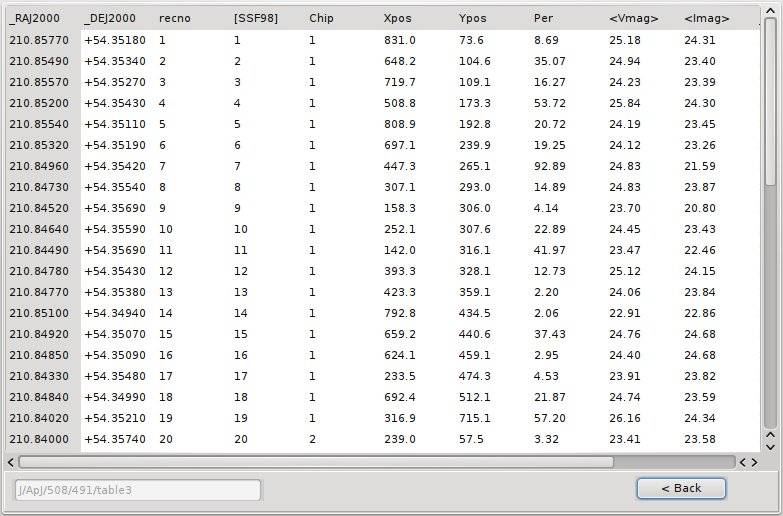This screenshot has height=516, width=783.
Task: Click the Per column header
Action: (543, 18)
